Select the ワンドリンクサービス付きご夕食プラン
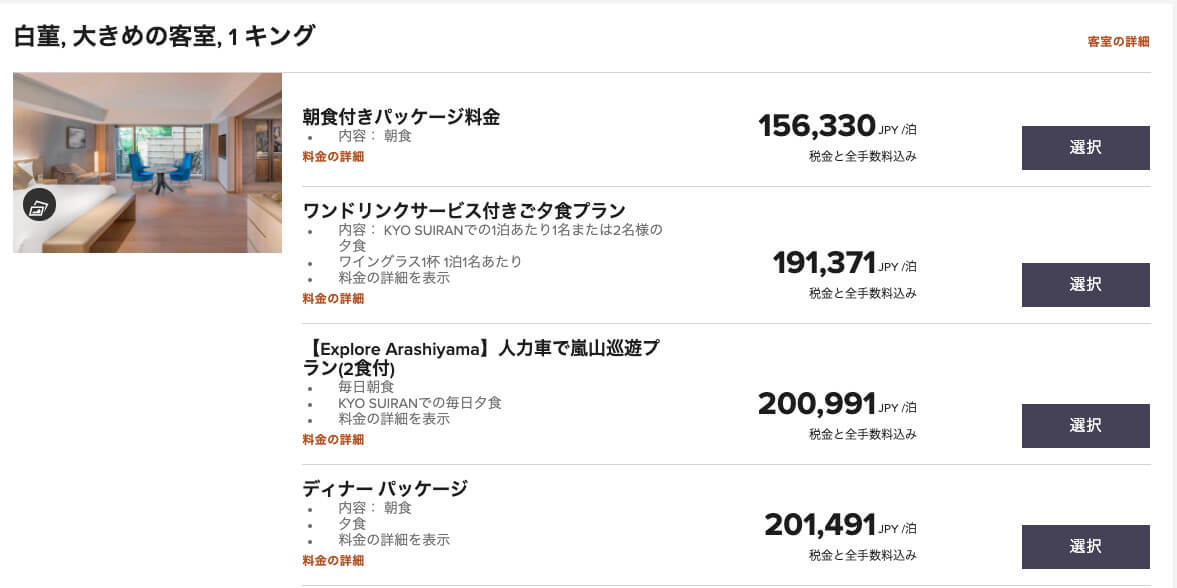The image size is (1177, 588). [1085, 285]
